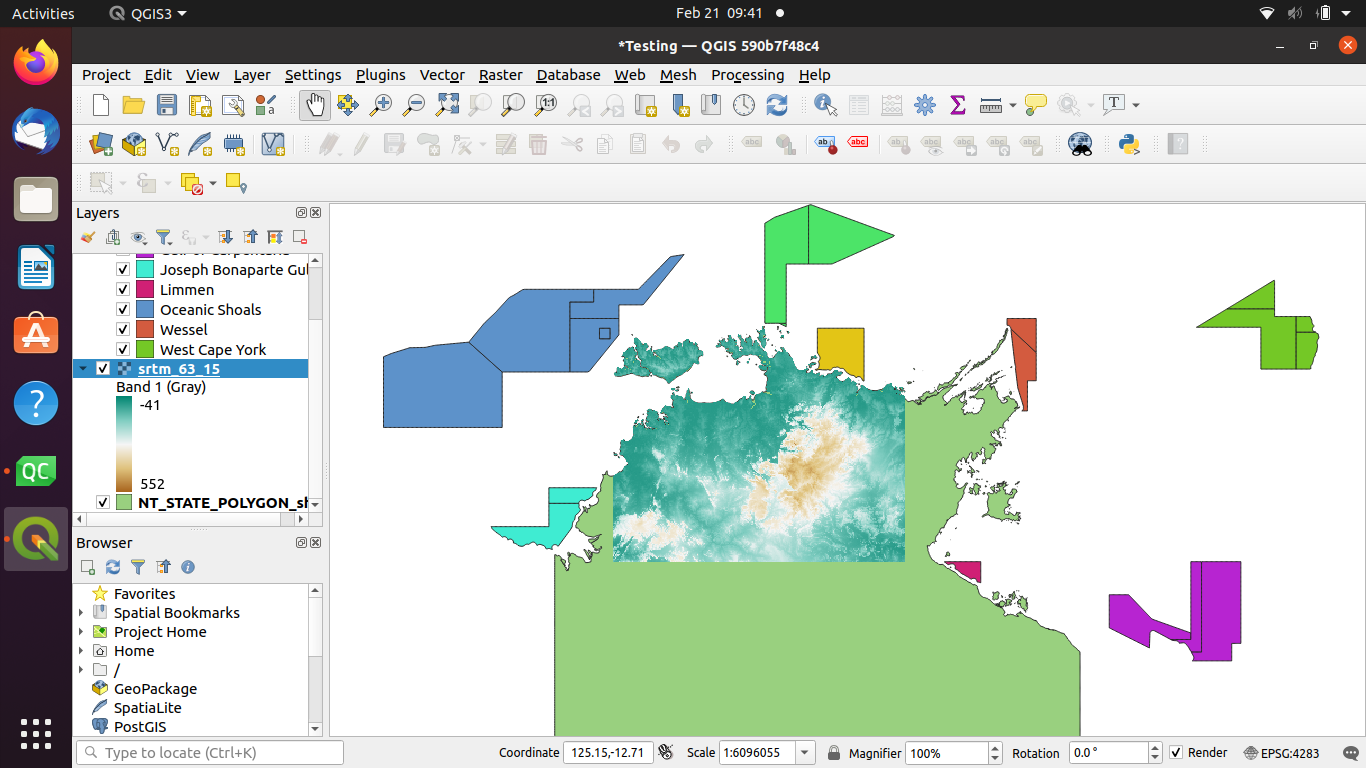Open the Processing menu
1366x768 pixels.
coord(747,75)
